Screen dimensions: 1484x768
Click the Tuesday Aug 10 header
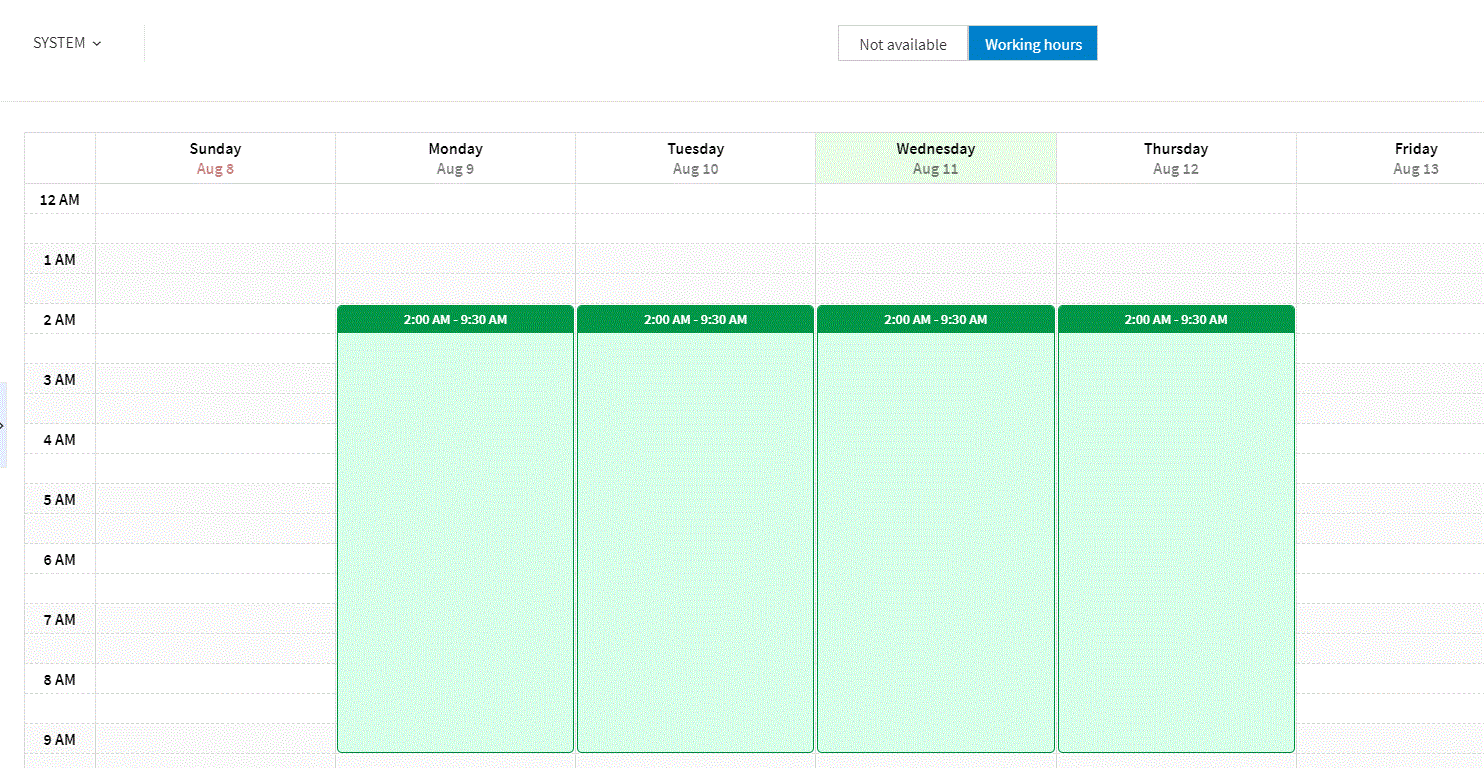pyautogui.click(x=695, y=158)
